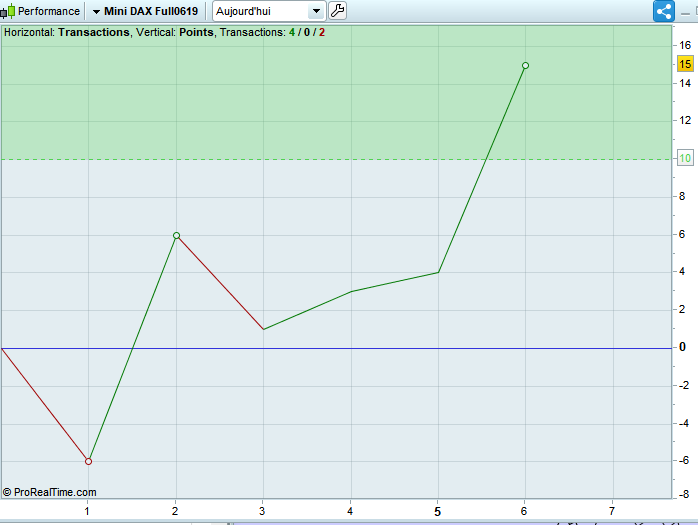Select the red data point at transaction 1
This screenshot has width=698, height=525.
pyautogui.click(x=88, y=461)
